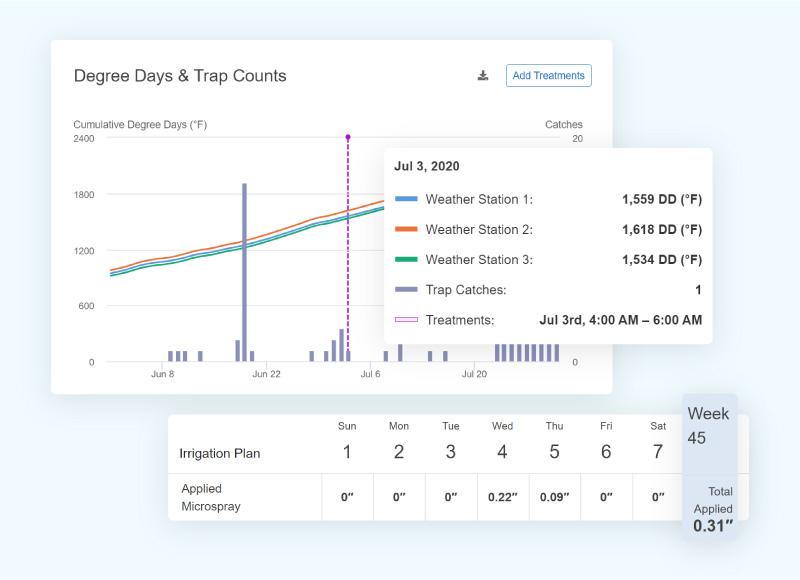Click the 'Cumulative Degree Days (°F)' axis label
Image resolution: width=800 pixels, height=580 pixels.
pos(140,124)
